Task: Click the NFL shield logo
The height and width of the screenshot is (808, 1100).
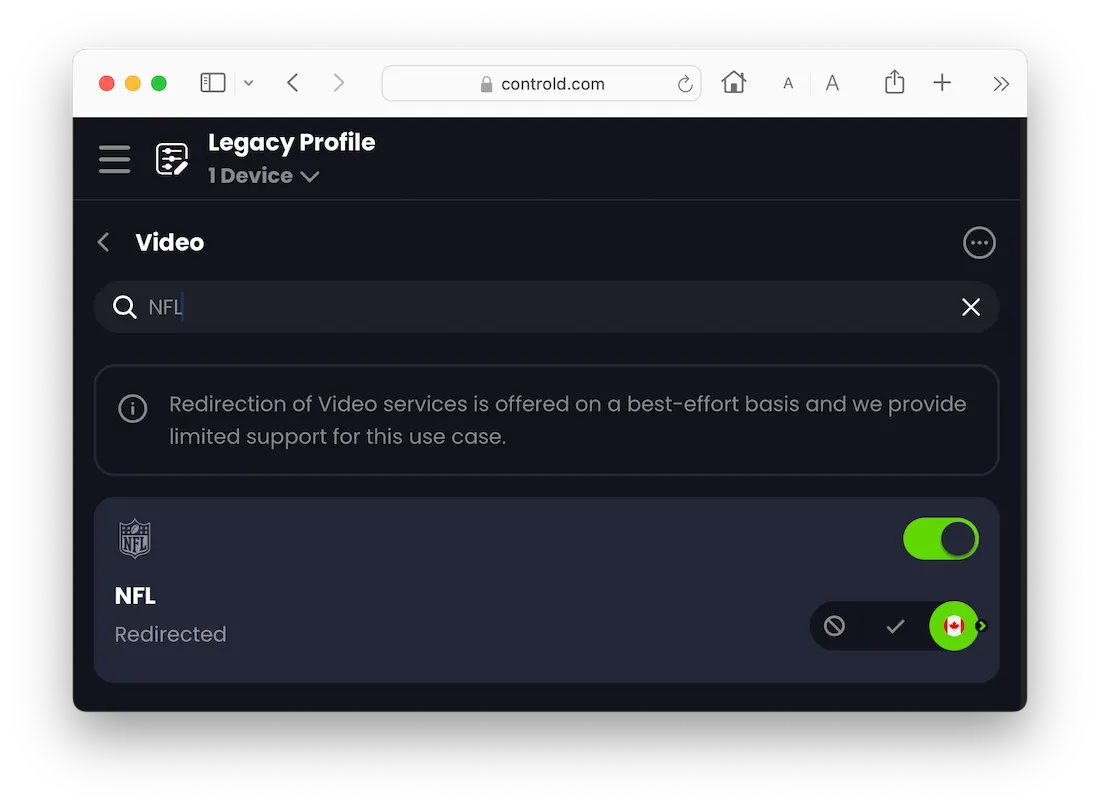Action: pos(135,538)
